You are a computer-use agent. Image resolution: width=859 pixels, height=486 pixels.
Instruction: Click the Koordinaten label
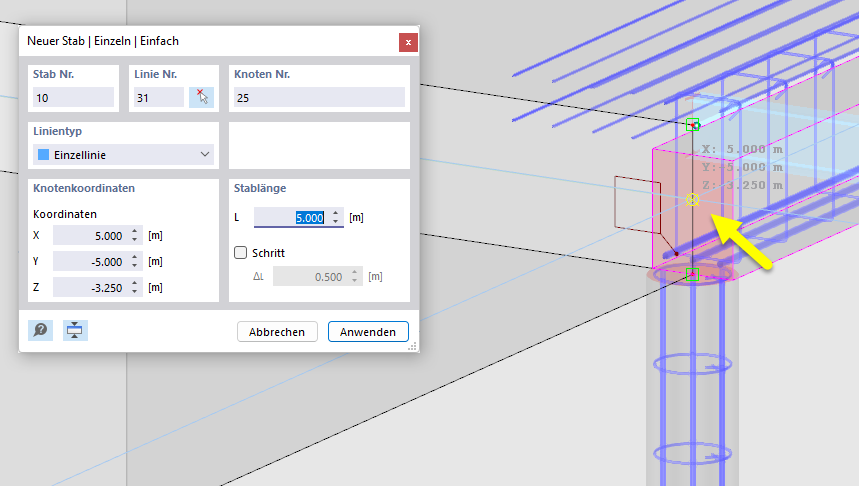[65, 214]
